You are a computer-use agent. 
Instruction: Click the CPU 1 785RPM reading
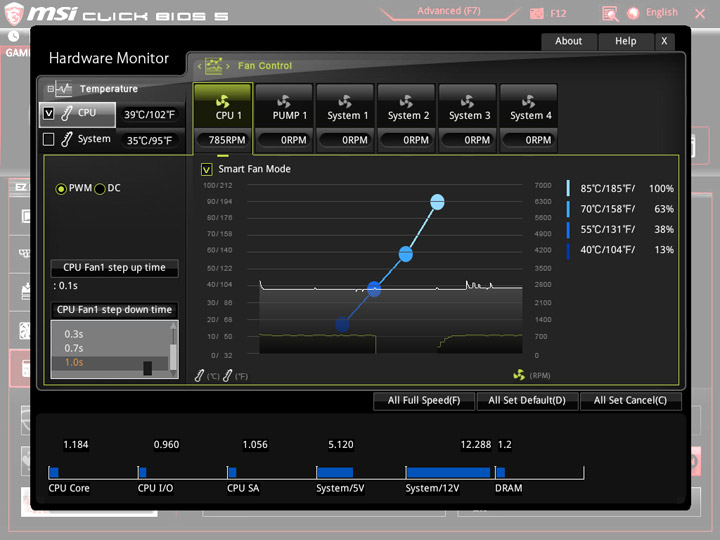[x=224, y=140]
